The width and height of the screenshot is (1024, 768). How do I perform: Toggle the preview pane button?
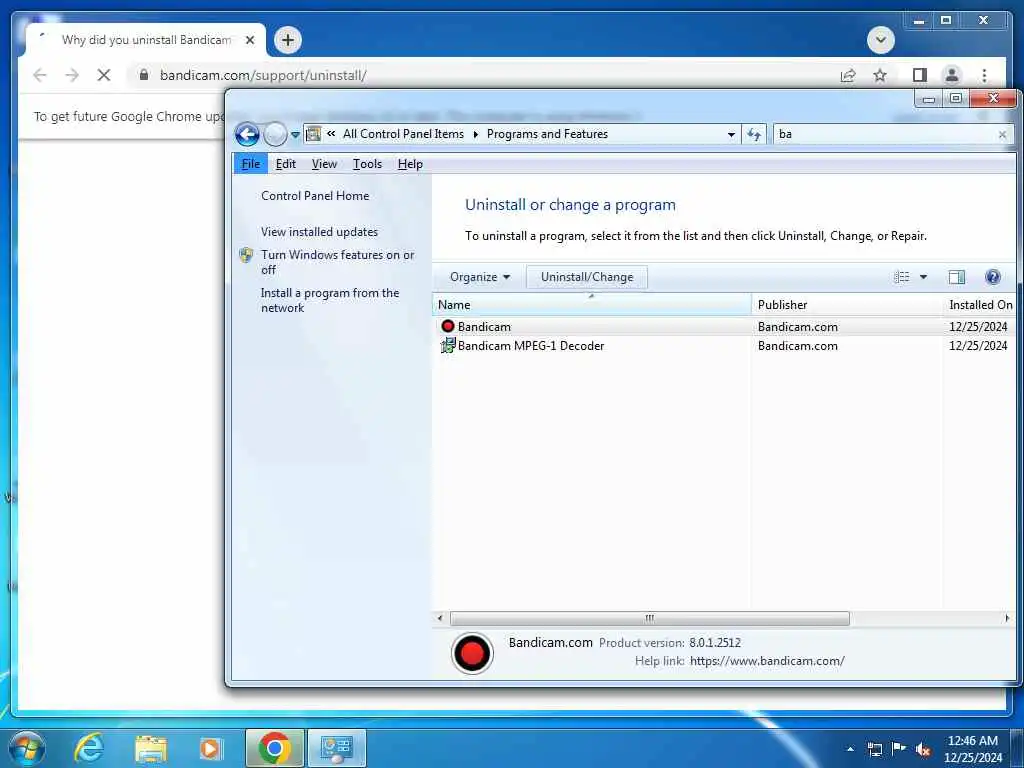pos(956,277)
